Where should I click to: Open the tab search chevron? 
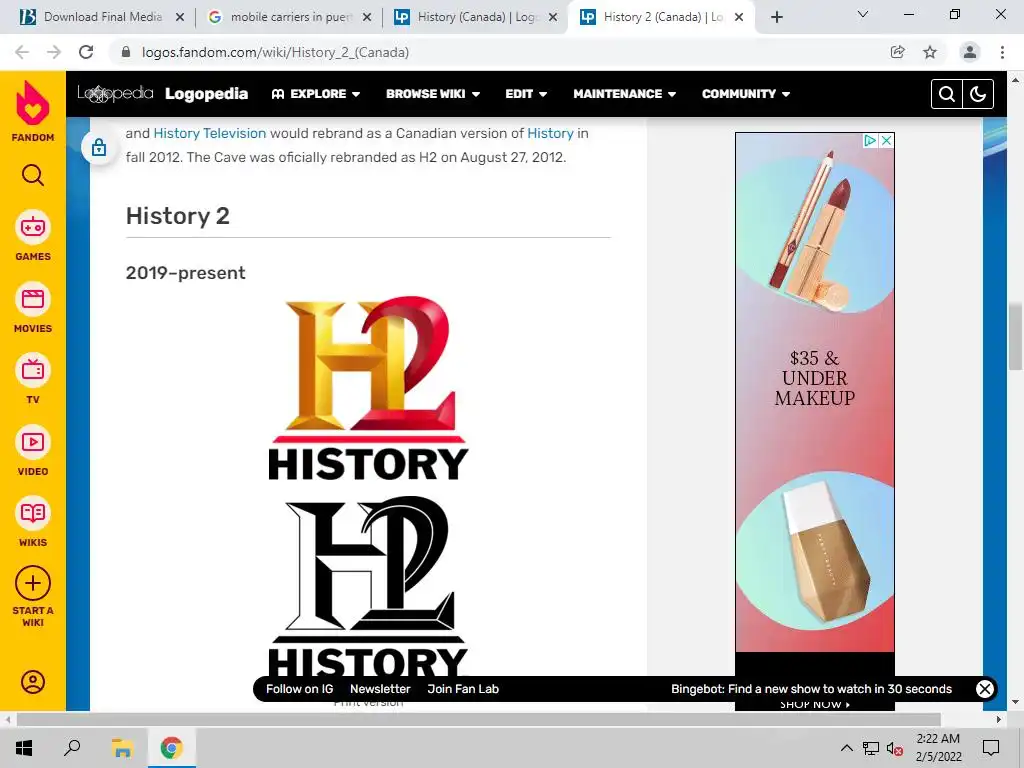[x=863, y=15]
